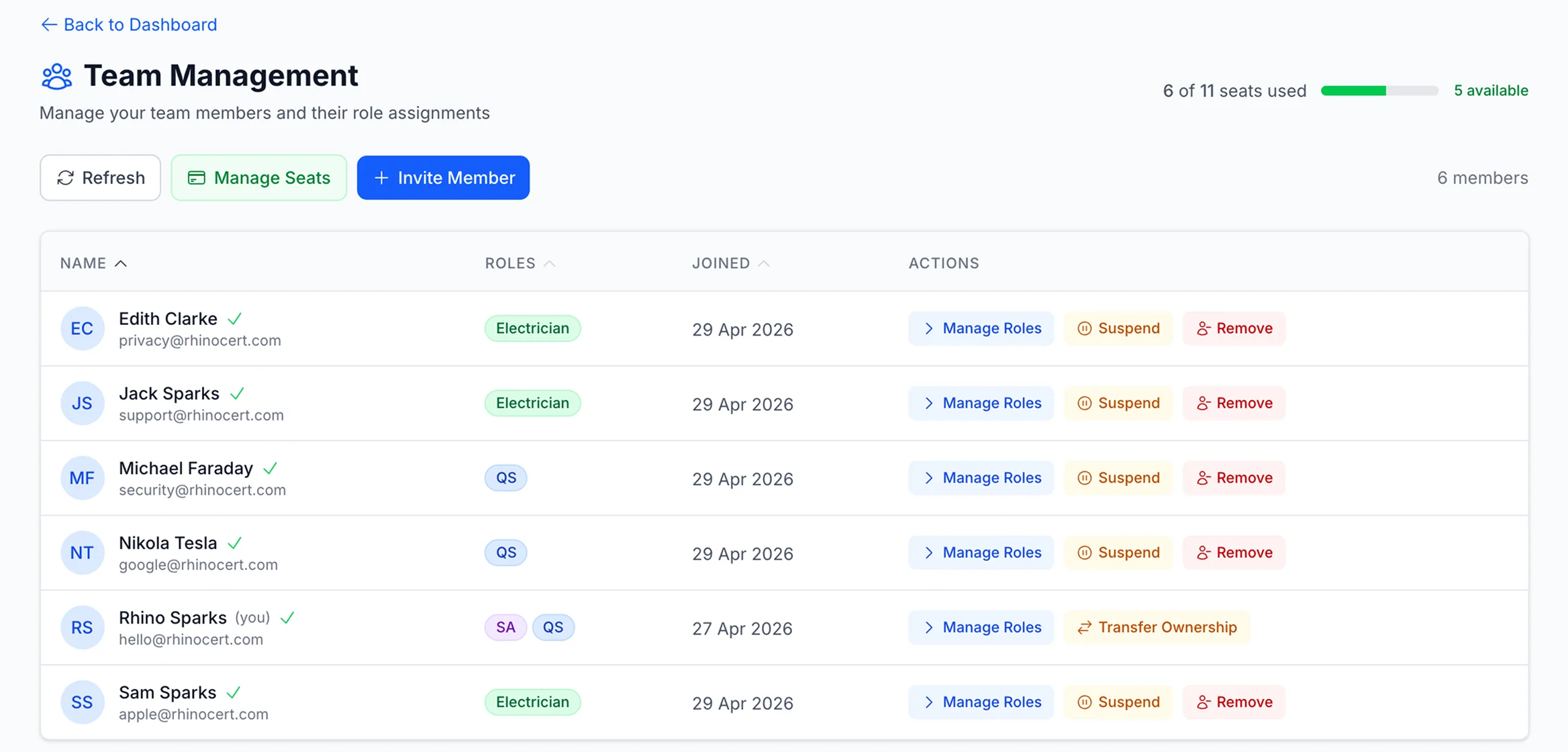Remove Michael Faraday from the team
The width and height of the screenshot is (1568, 752).
point(1234,478)
